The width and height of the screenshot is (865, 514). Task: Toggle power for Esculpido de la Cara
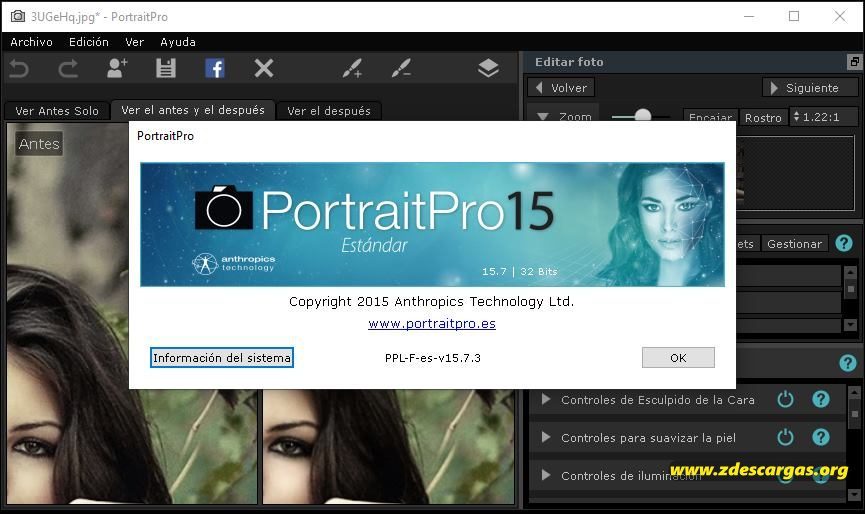785,399
